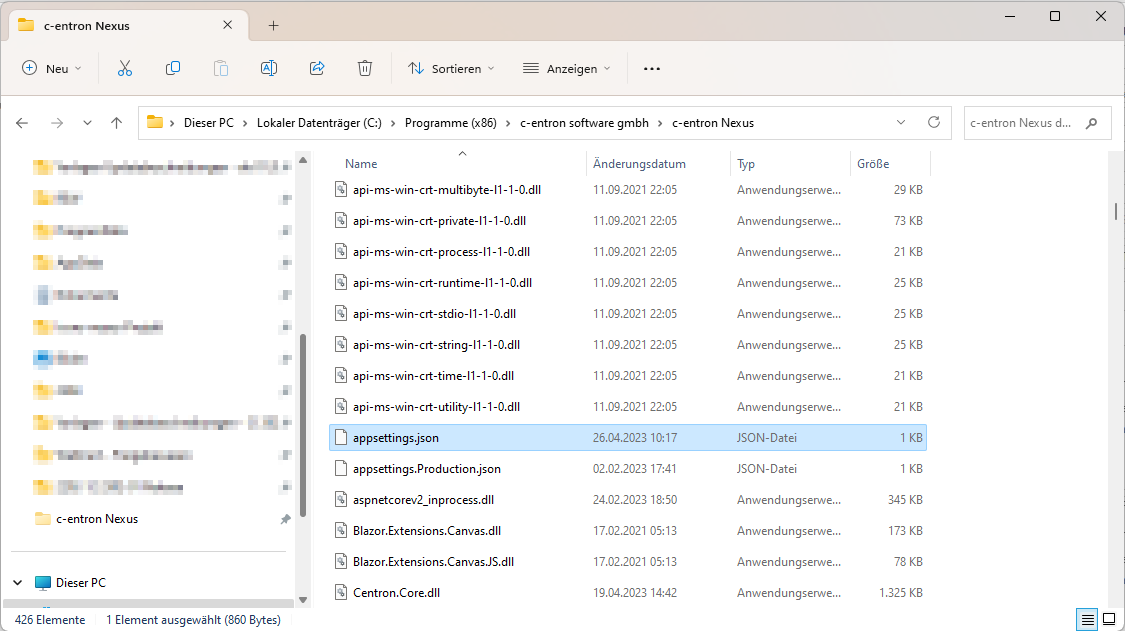Click the Delete trash icon
Viewport: 1125px width, 631px height.
[x=365, y=68]
